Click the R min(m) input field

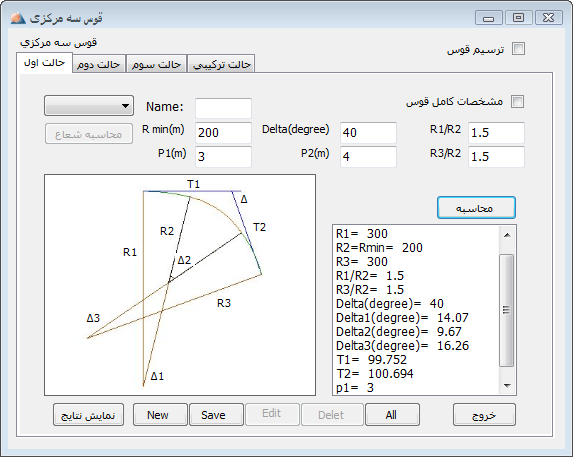tap(223, 133)
